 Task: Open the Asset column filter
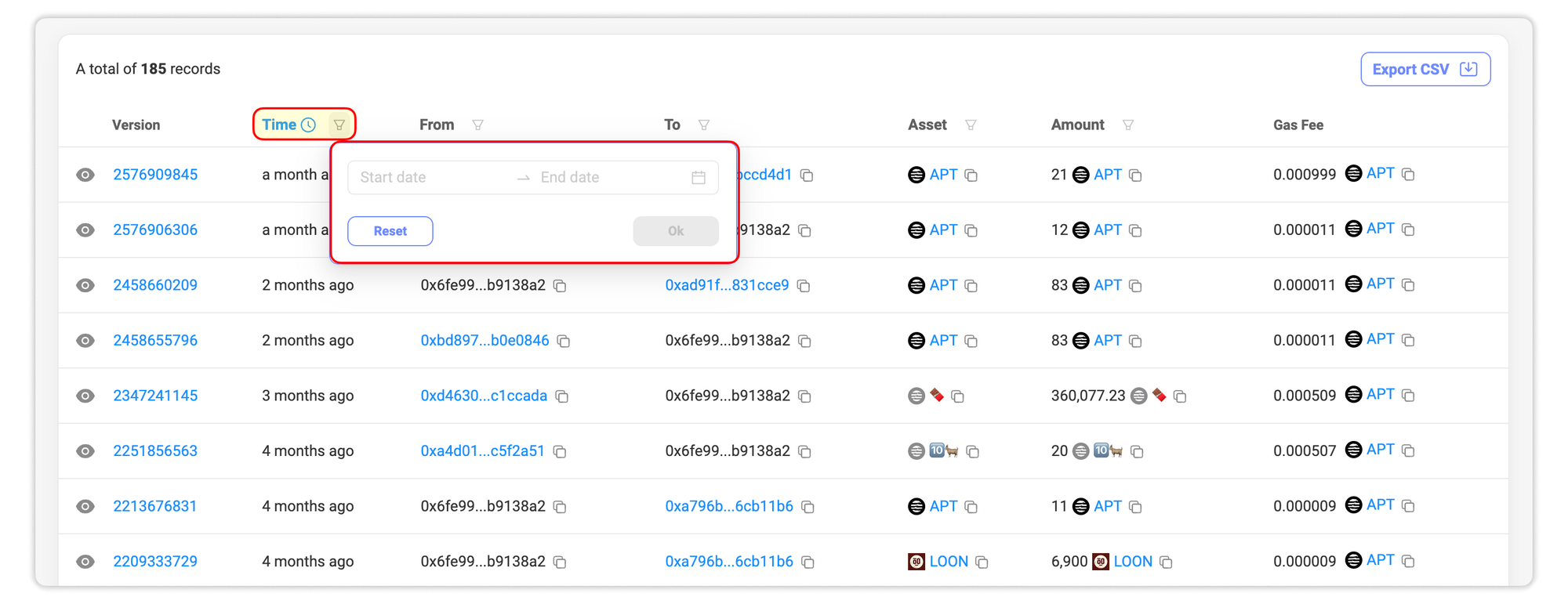pyautogui.click(x=971, y=125)
